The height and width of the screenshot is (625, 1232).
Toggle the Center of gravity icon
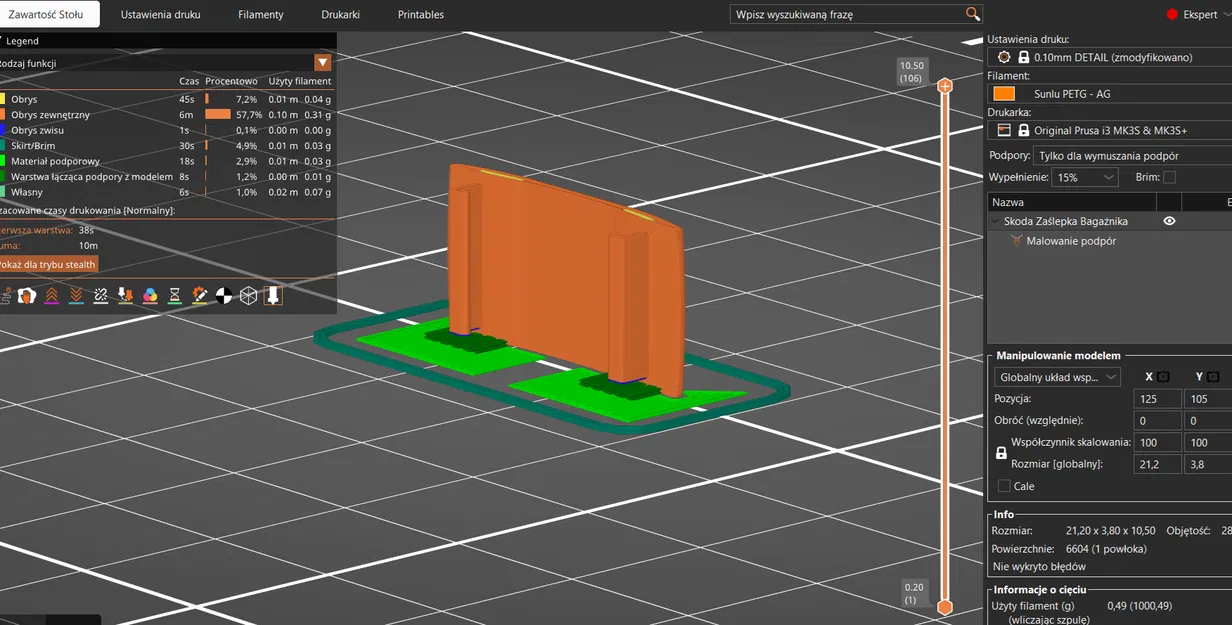click(x=224, y=296)
